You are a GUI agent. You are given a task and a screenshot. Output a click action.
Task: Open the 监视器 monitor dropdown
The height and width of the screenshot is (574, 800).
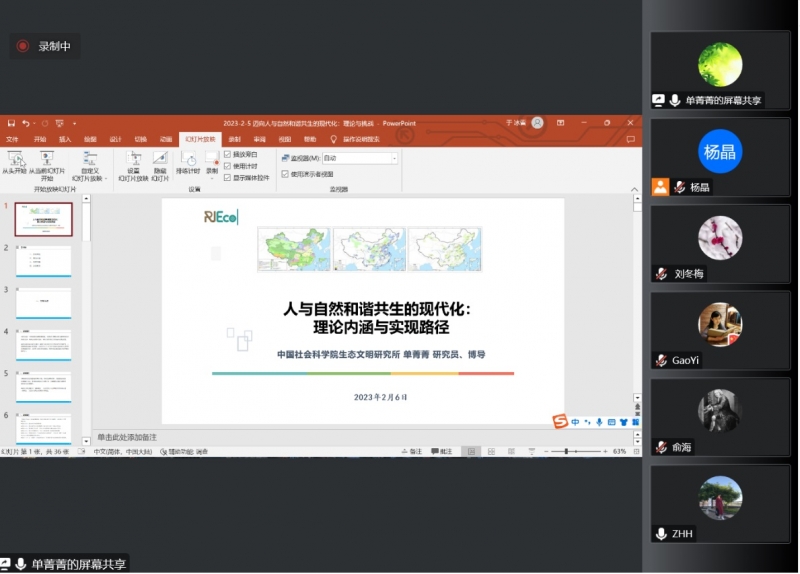(x=394, y=158)
